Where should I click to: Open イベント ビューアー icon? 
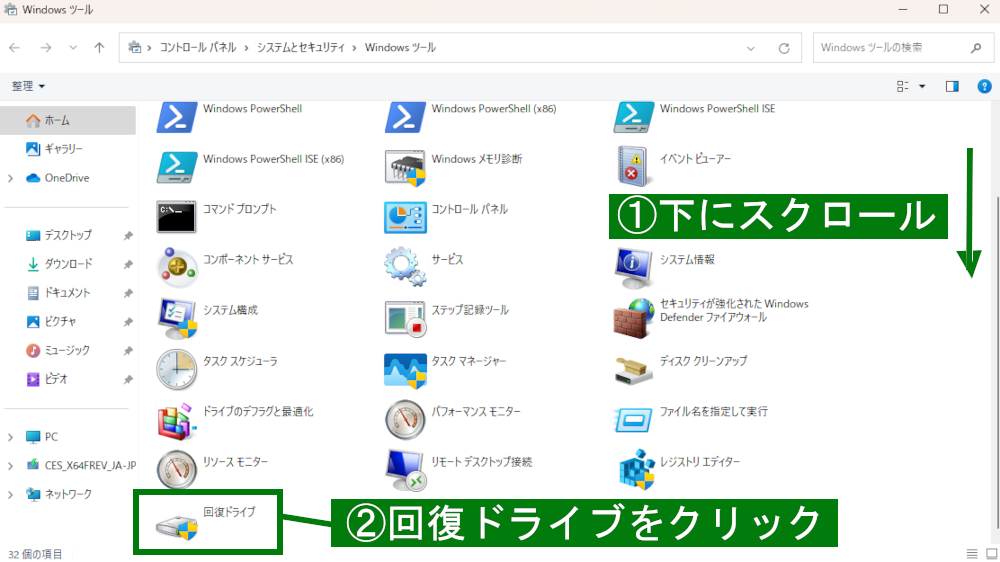[x=633, y=166]
